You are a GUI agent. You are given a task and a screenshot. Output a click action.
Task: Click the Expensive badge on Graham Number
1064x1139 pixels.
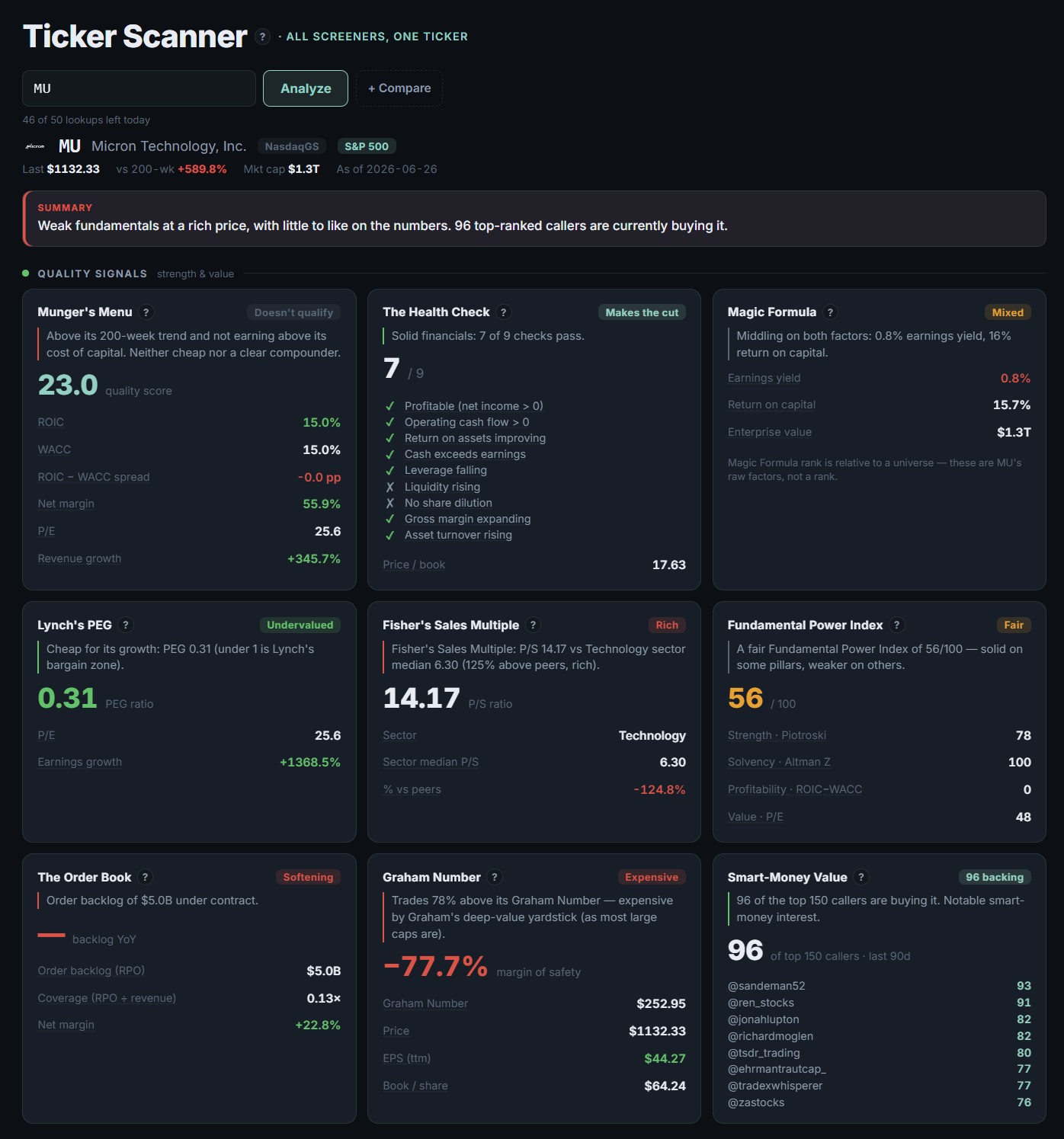652,877
